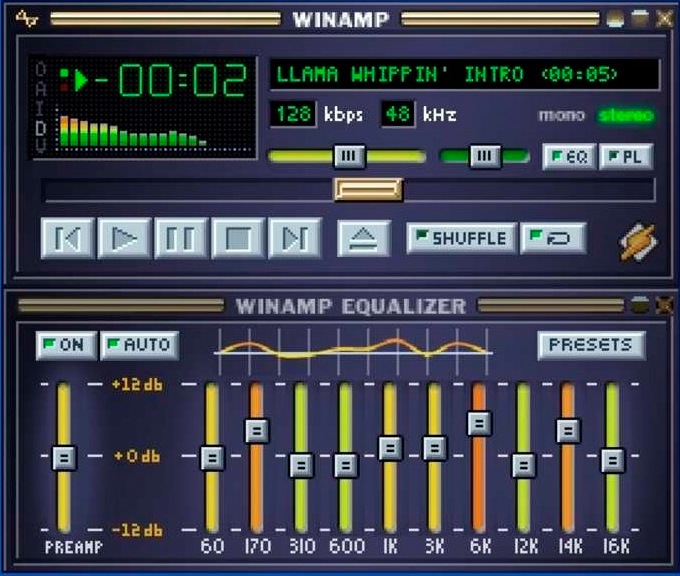The height and width of the screenshot is (576, 680).
Task: Open the equalizer PRESETS menu
Action: point(592,345)
